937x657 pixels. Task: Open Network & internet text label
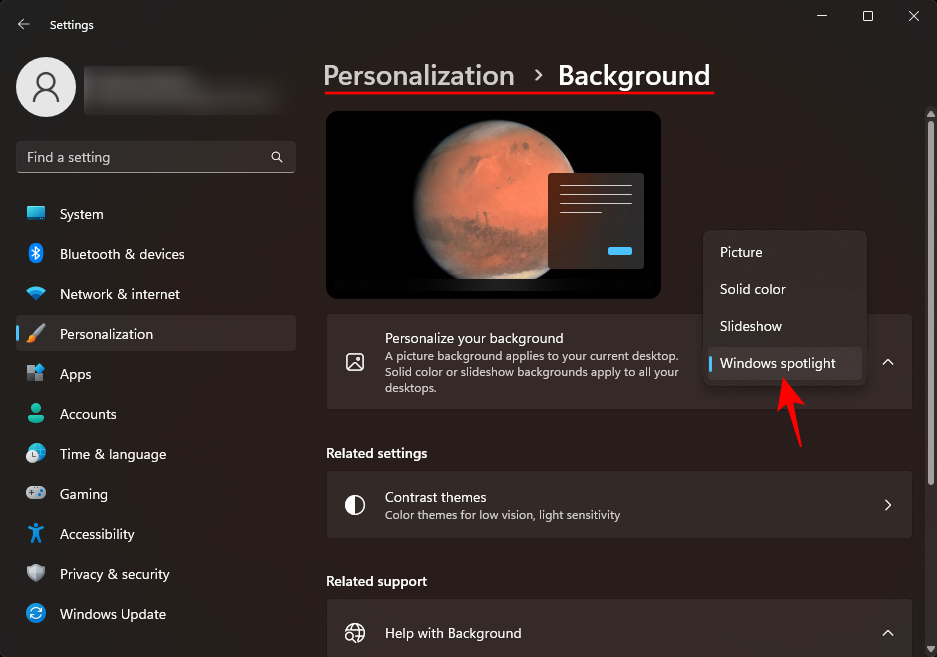click(x=120, y=294)
